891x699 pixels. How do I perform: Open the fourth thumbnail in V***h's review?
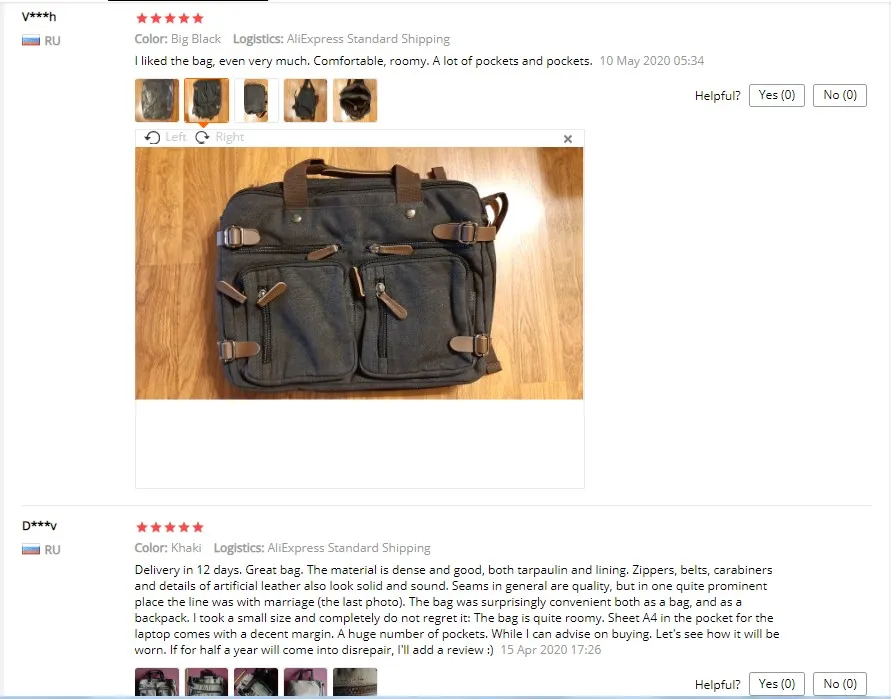tap(306, 101)
